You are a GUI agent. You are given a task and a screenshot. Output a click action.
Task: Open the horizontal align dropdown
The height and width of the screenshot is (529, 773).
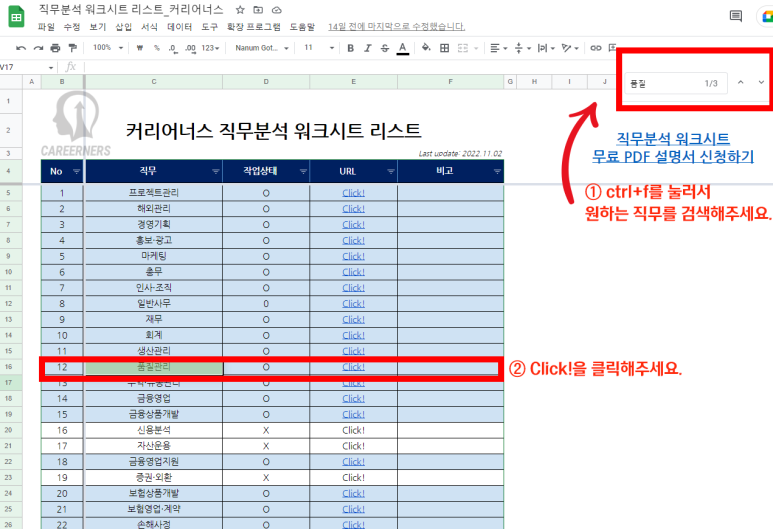[x=498, y=48]
